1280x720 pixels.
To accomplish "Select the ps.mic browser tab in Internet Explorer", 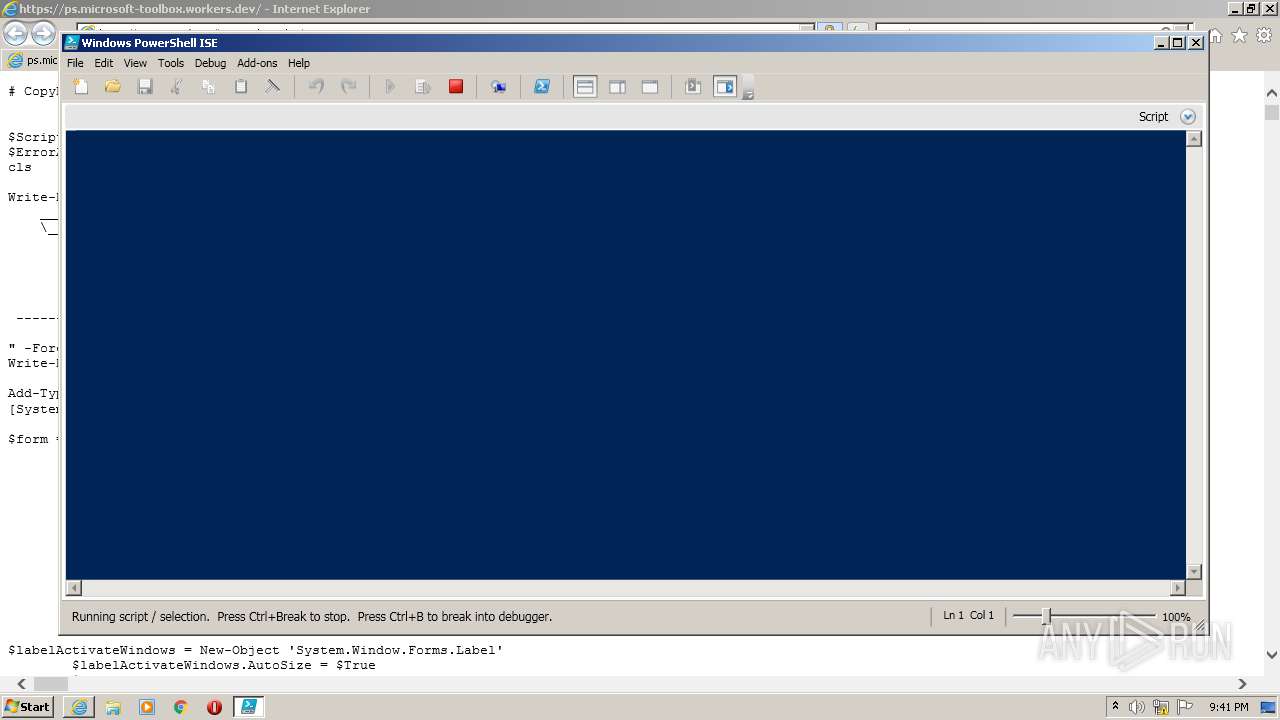I will [x=31, y=60].
